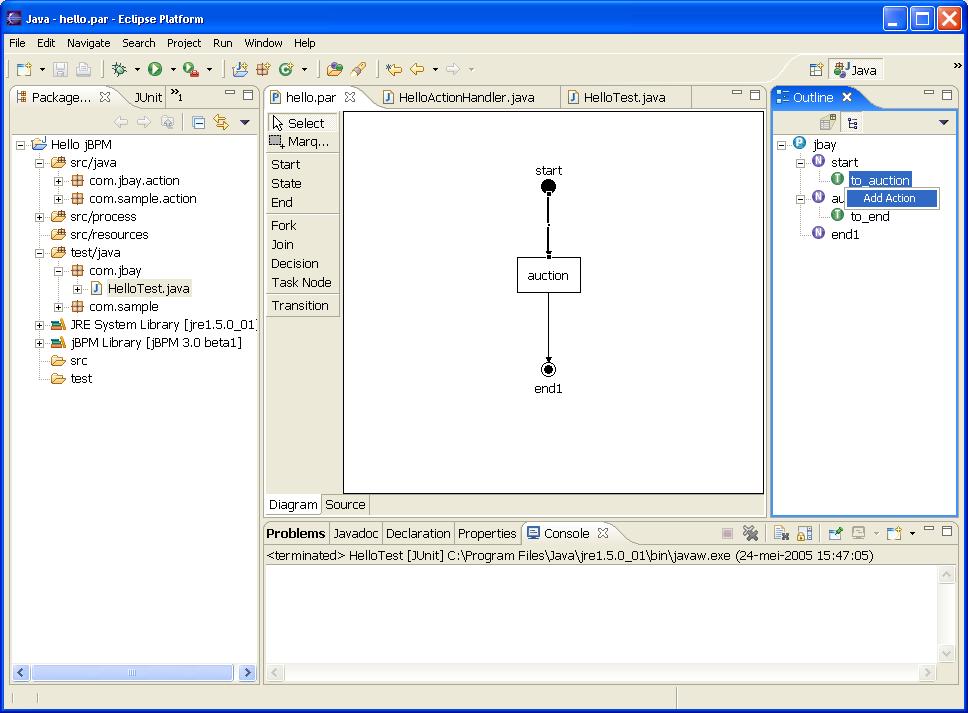Image resolution: width=968 pixels, height=713 pixels.
Task: Click the Open Perspective icon
Action: (x=816, y=70)
